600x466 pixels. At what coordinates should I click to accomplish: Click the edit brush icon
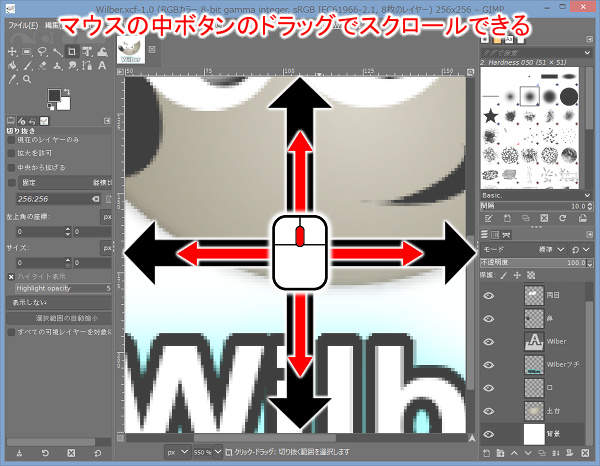(488, 218)
